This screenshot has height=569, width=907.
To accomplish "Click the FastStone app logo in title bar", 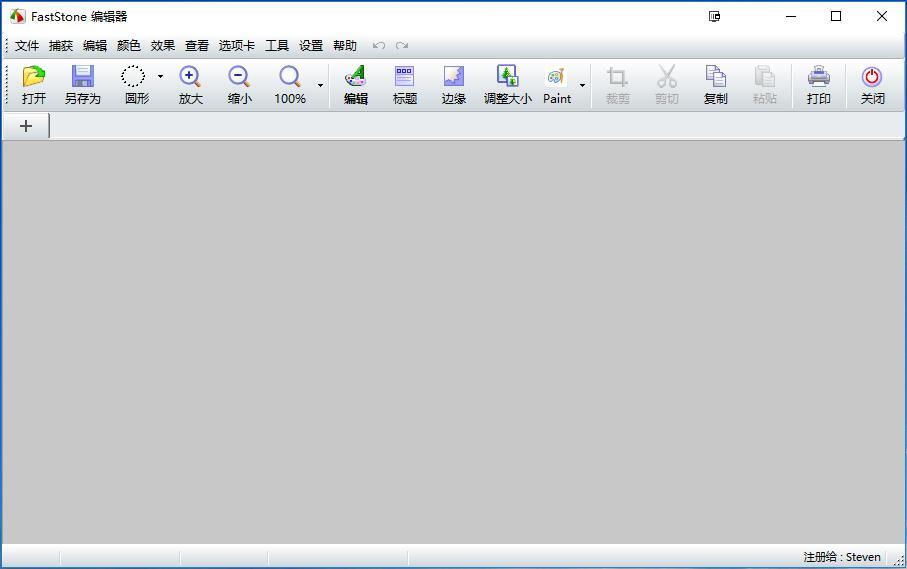I will pyautogui.click(x=17, y=16).
